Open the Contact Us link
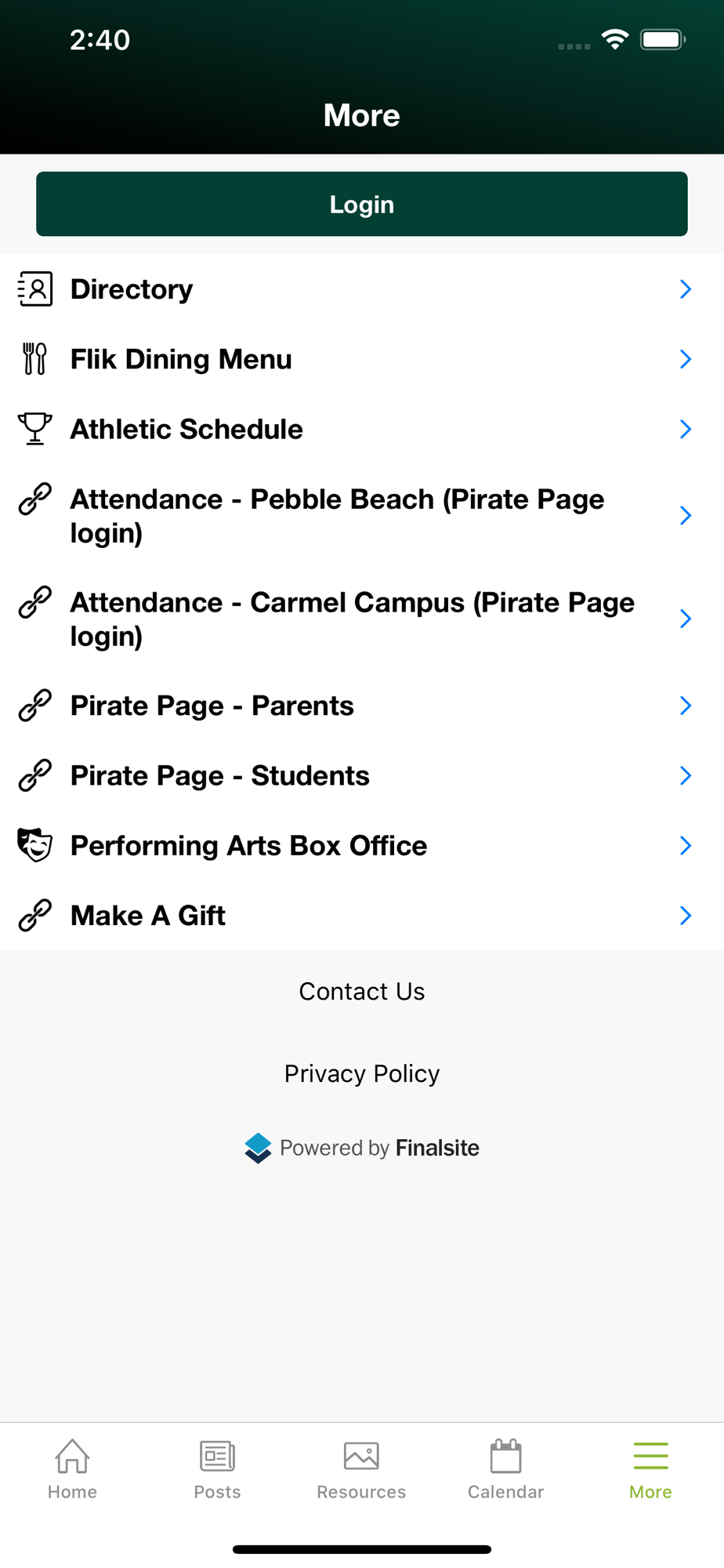Screen dimensions: 724x1568 [362, 992]
